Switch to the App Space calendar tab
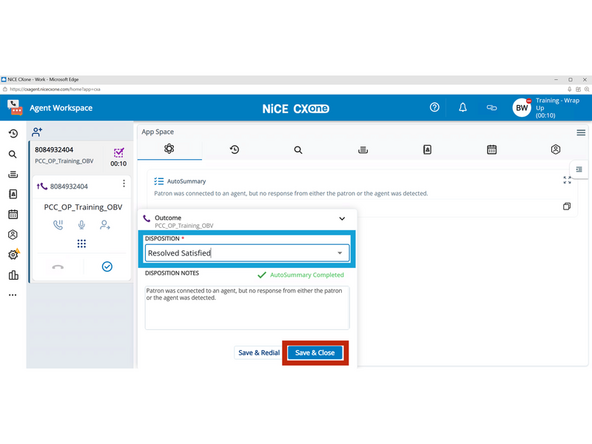Image resolution: width=592 pixels, height=444 pixels. click(492, 150)
